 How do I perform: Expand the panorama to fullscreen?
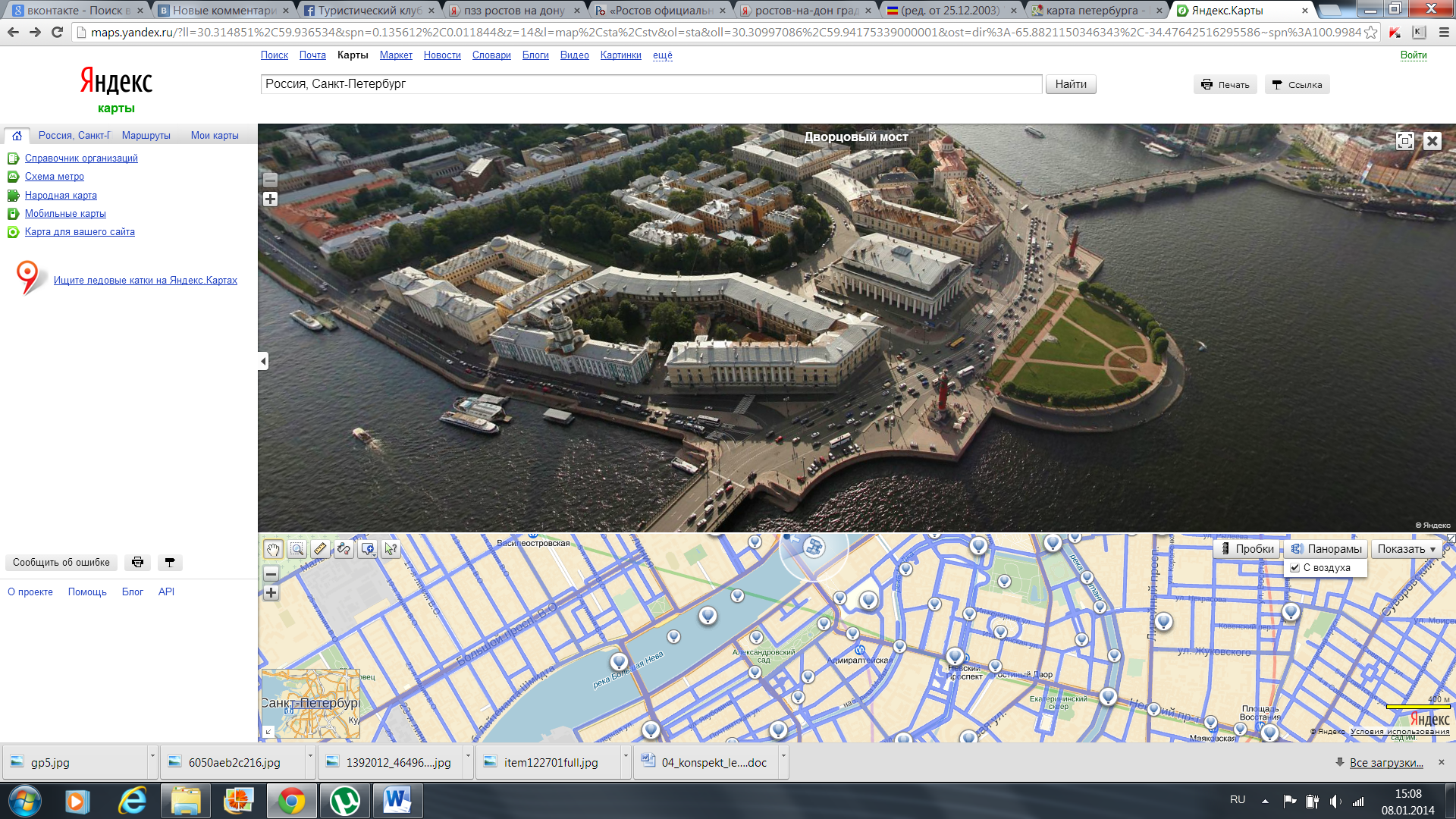tap(1405, 141)
